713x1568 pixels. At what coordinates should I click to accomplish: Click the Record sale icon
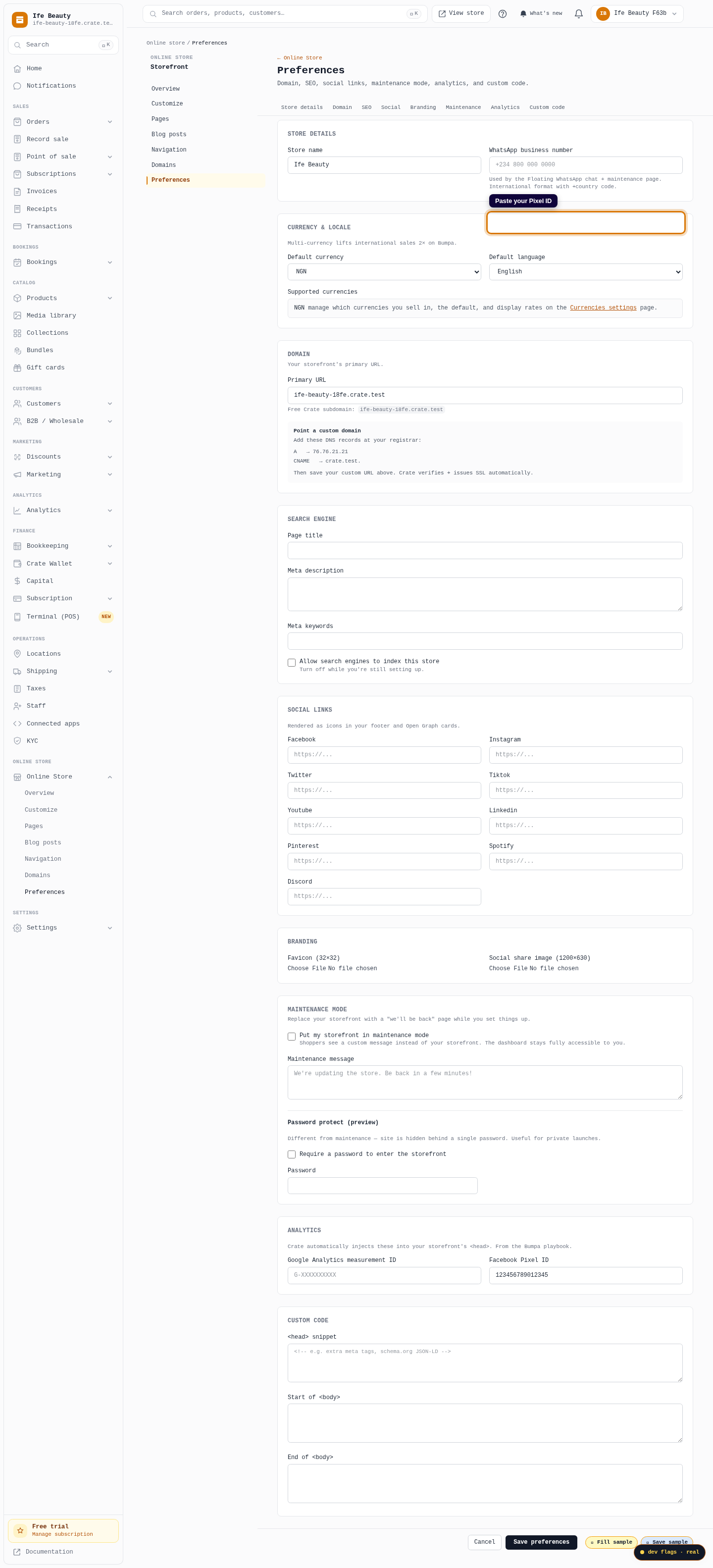point(17,139)
